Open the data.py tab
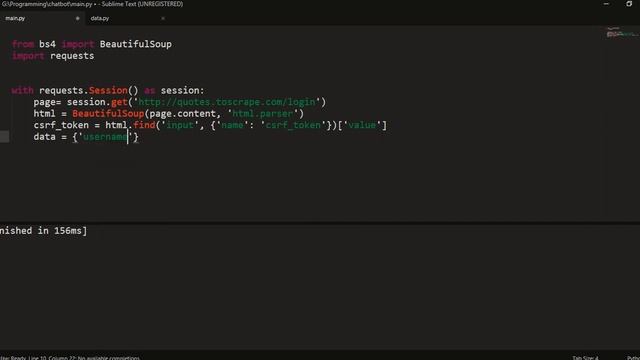This screenshot has height=360, width=640. click(100, 18)
